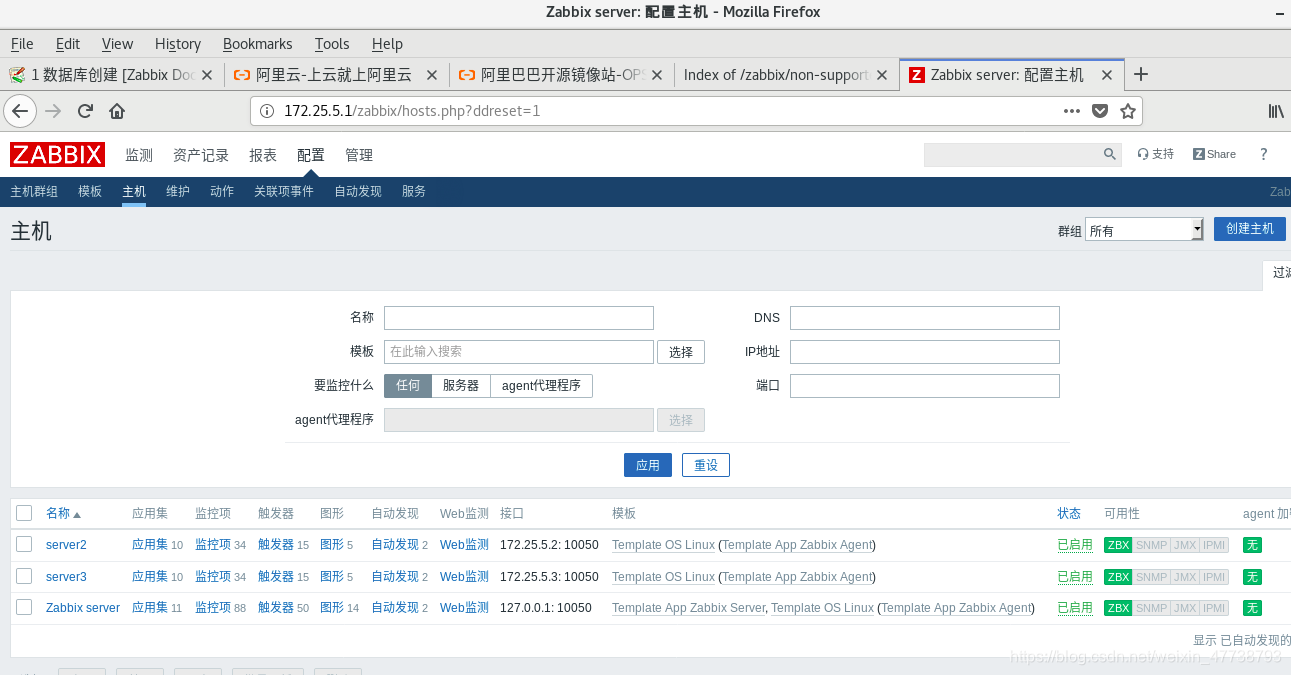Reload the current page

click(85, 111)
